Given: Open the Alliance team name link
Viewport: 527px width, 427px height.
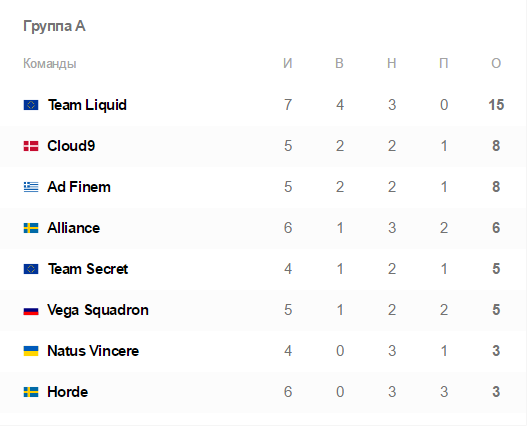Looking at the screenshot, I should (74, 228).
